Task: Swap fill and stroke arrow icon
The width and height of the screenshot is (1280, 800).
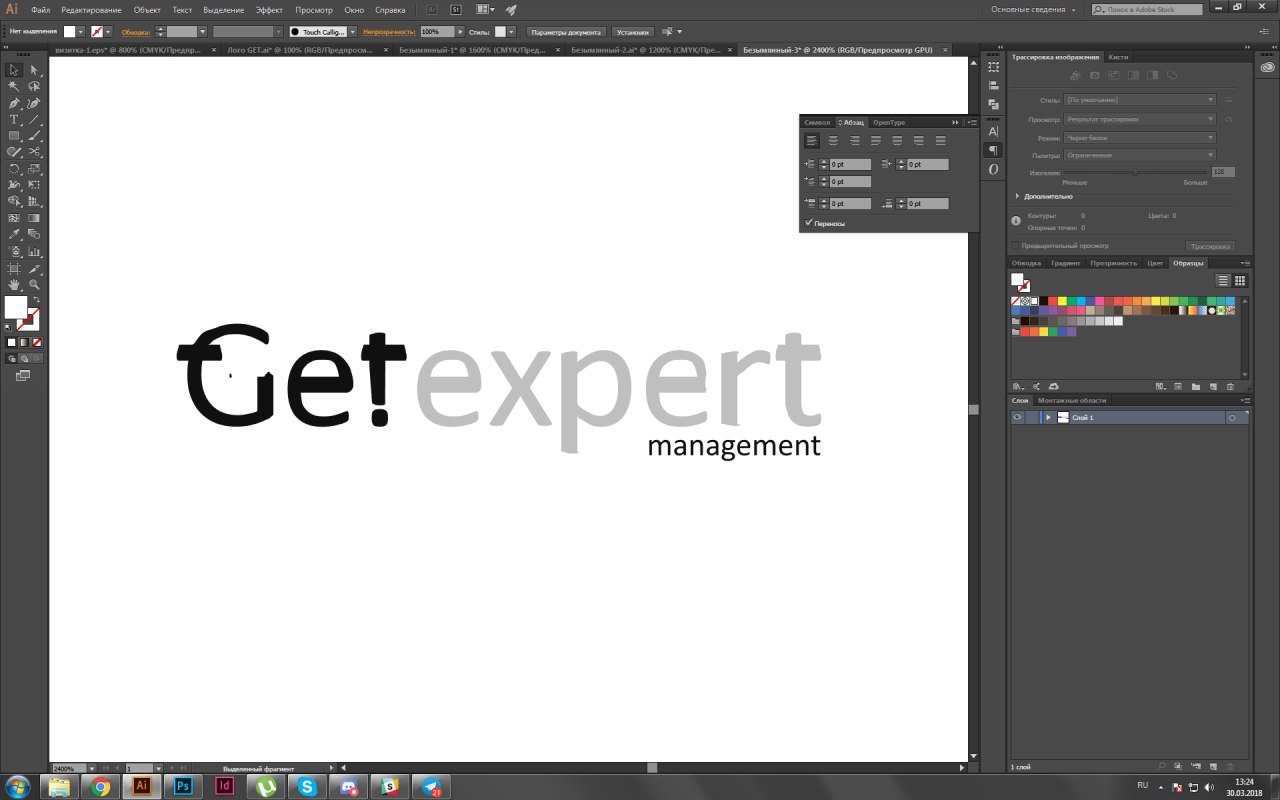Action: pyautogui.click(x=36, y=300)
